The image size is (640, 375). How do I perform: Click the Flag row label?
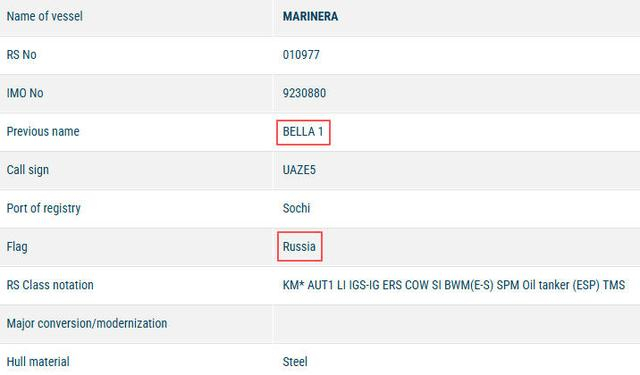coord(17,247)
